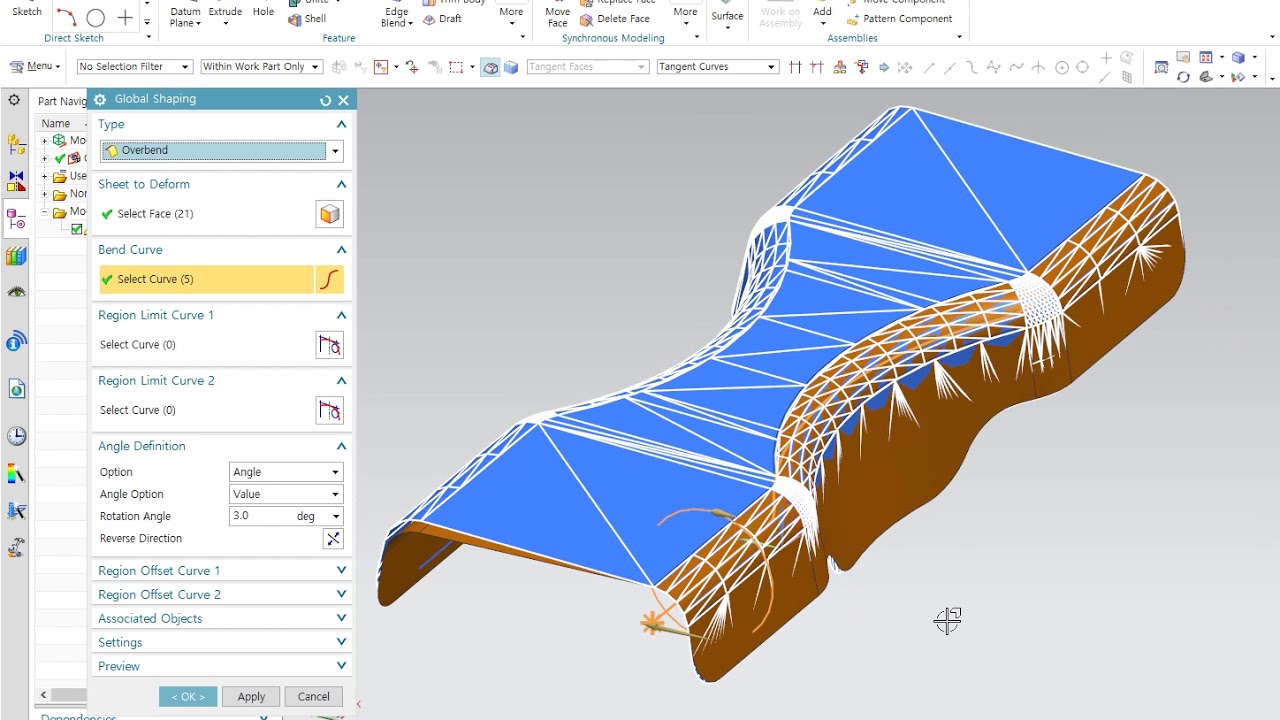
Task: Select the Circle sketch tool
Action: pos(96,17)
